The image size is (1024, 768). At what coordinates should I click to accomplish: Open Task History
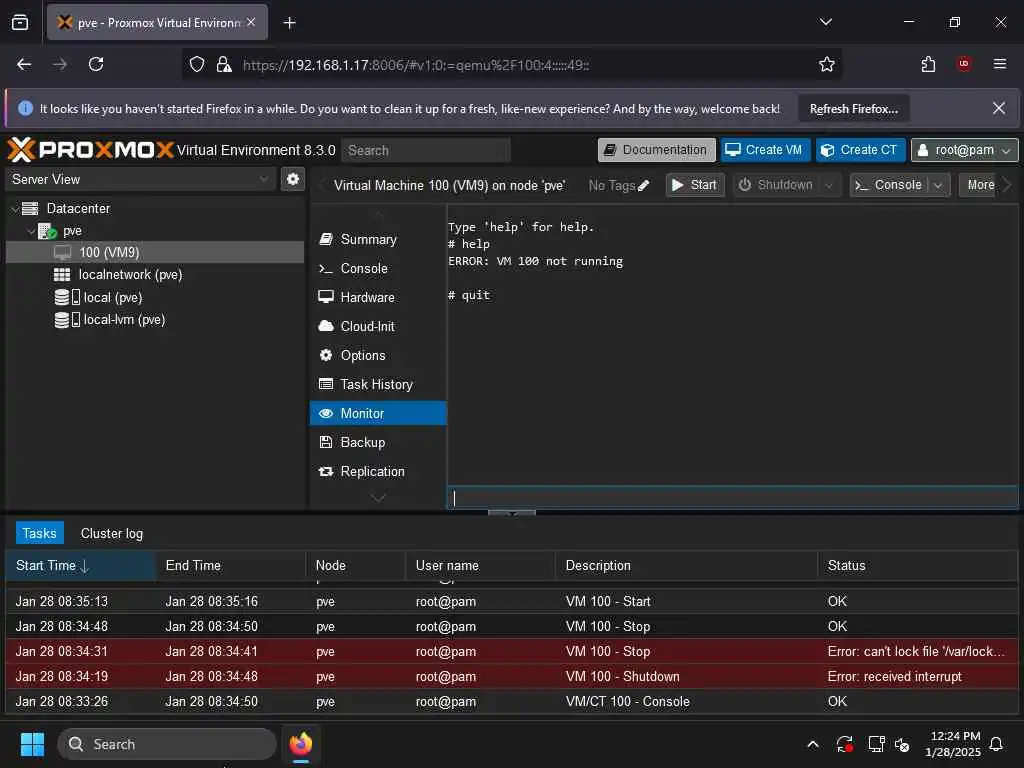coord(378,385)
